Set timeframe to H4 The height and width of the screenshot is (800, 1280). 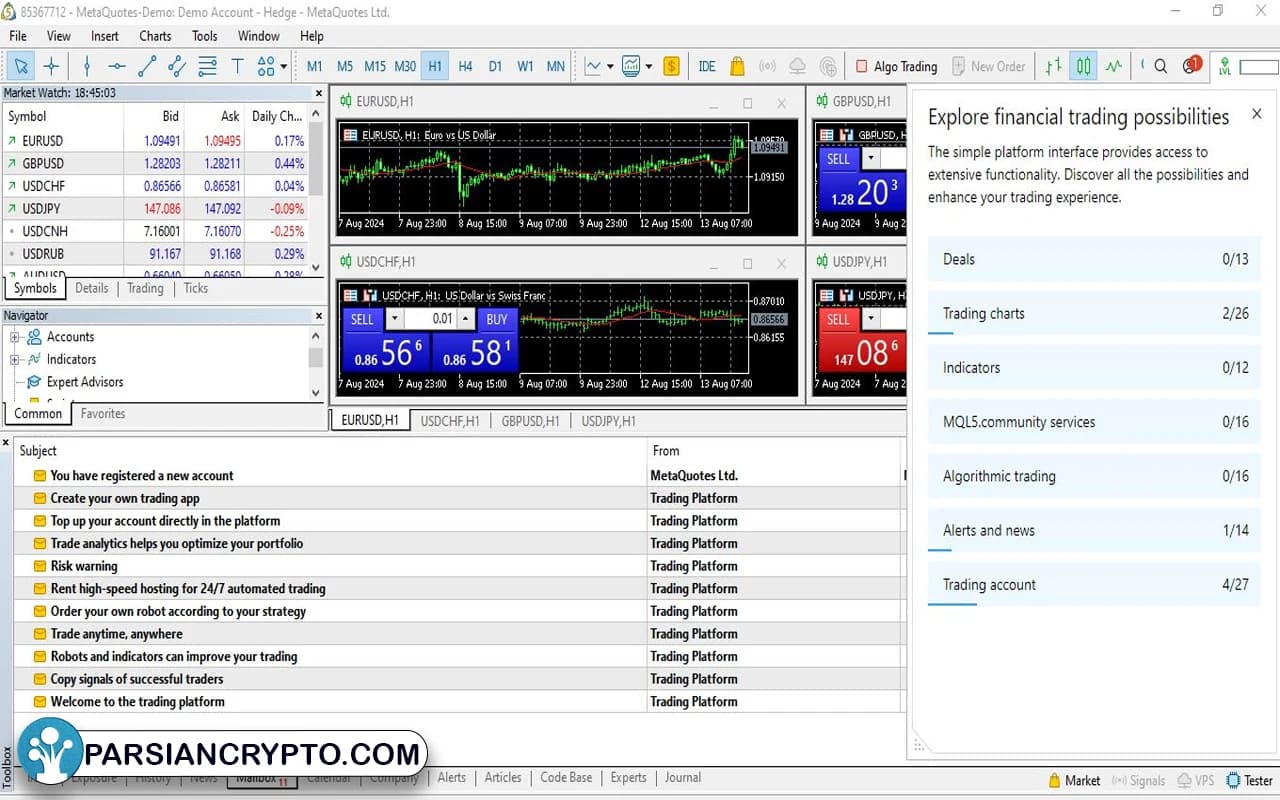click(465, 67)
